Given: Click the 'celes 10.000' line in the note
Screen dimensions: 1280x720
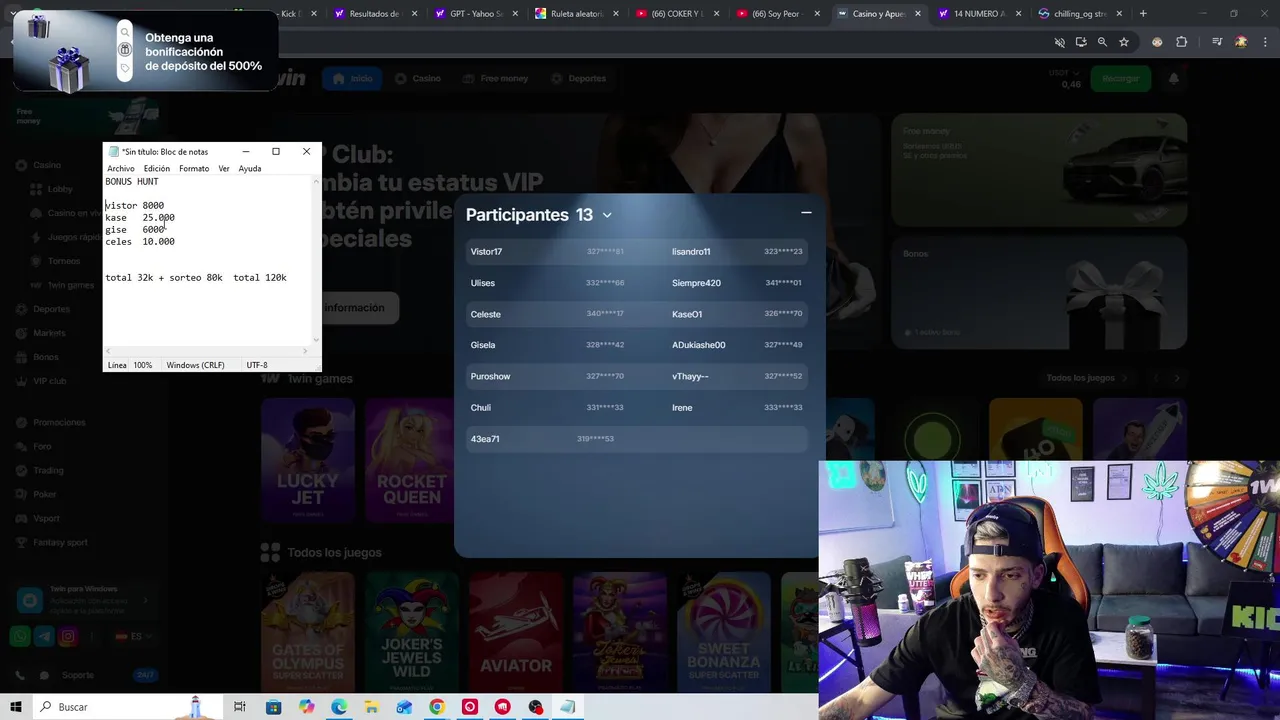Looking at the screenshot, I should pos(140,242).
